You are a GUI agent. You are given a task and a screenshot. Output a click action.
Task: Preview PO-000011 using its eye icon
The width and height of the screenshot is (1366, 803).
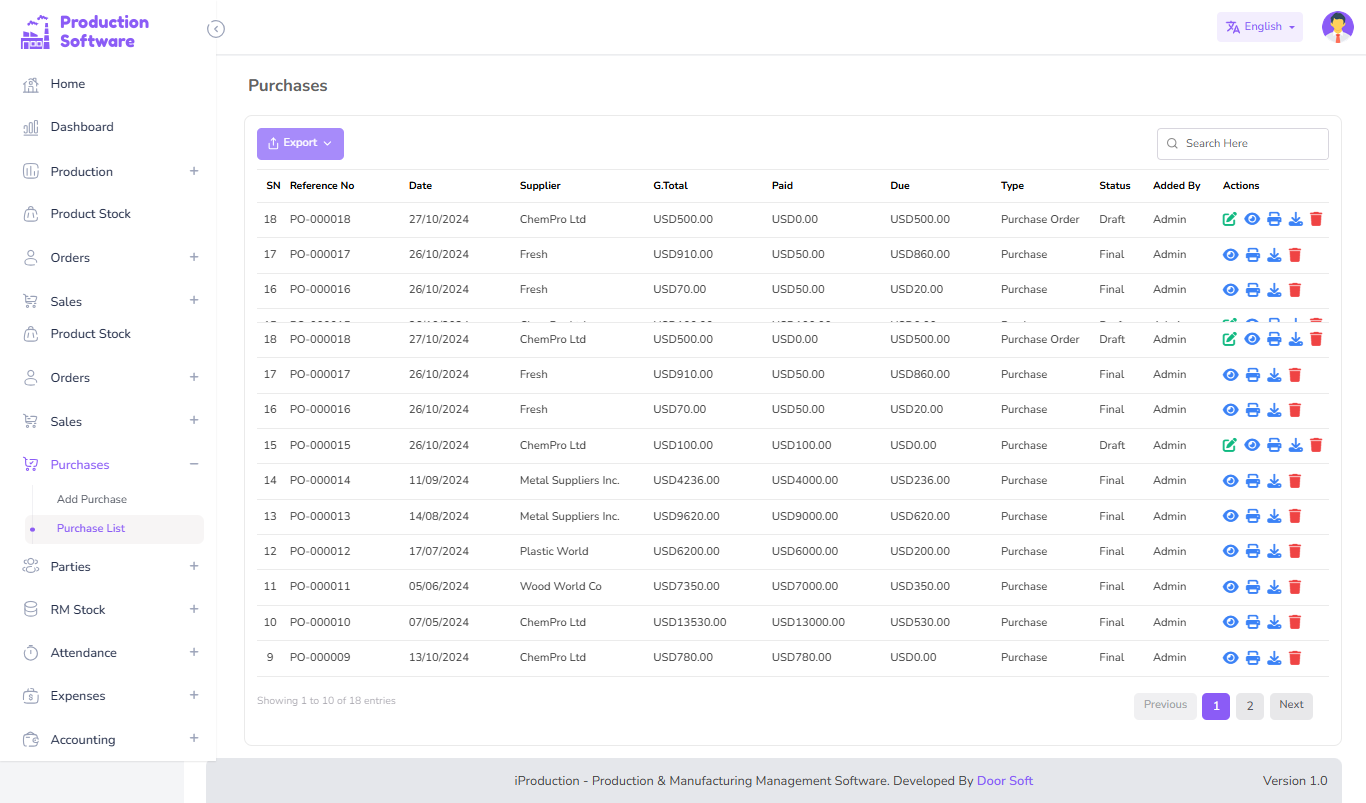(1230, 586)
